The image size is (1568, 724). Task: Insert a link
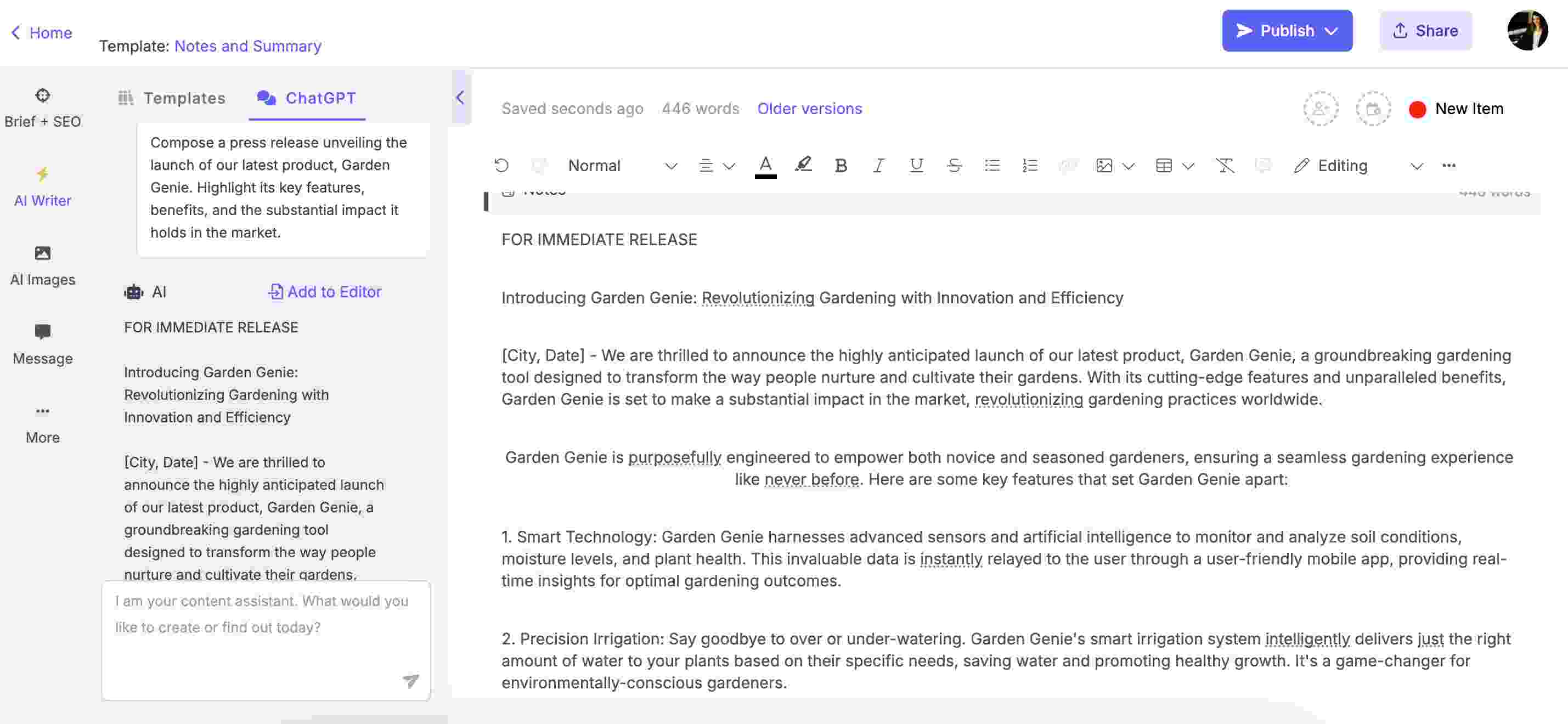1068,166
